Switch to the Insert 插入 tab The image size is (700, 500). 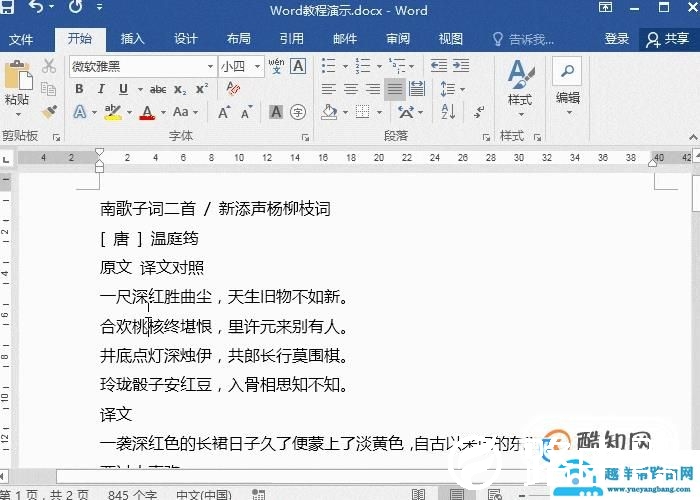tap(133, 39)
